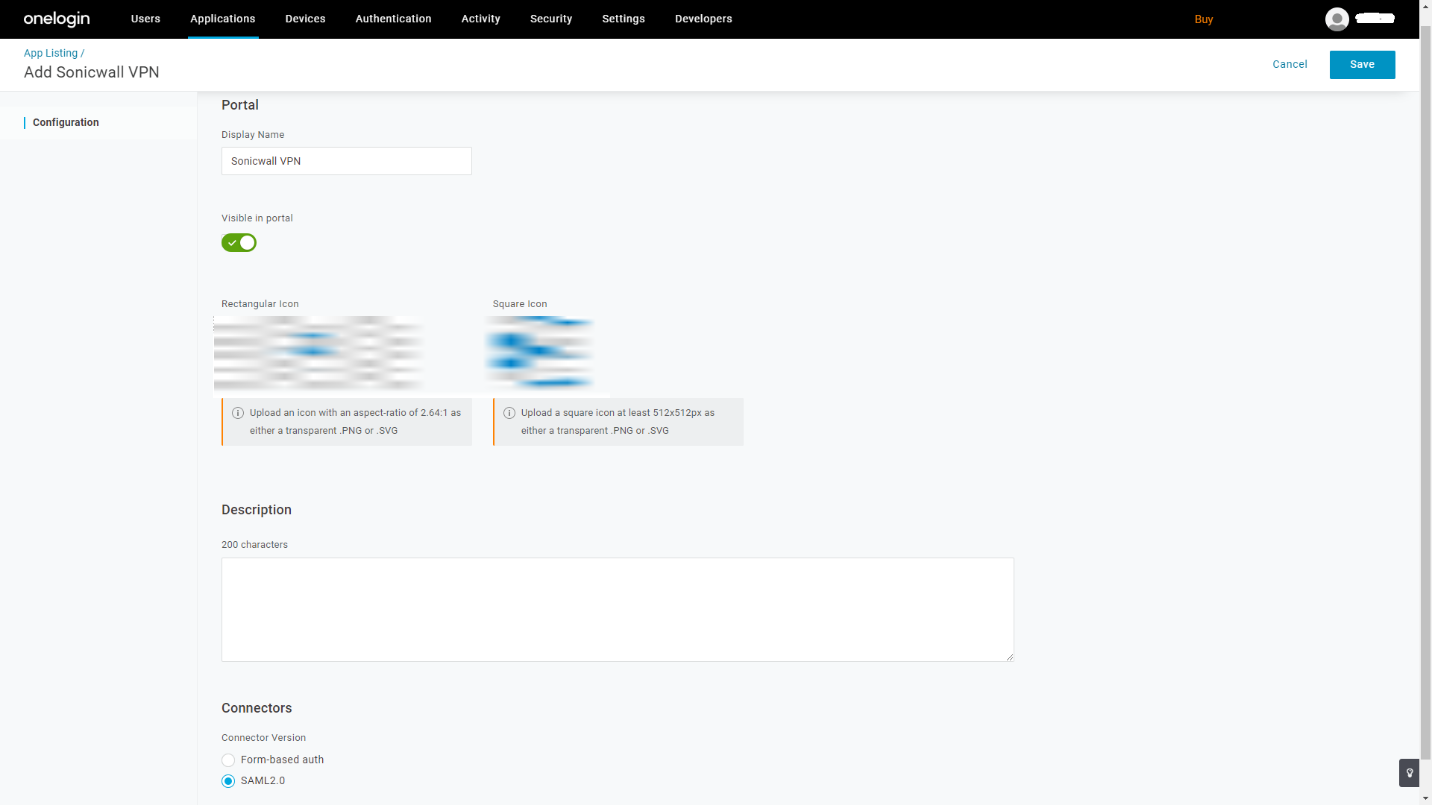
Task: Click the lightbulb help icon
Action: 1409,773
